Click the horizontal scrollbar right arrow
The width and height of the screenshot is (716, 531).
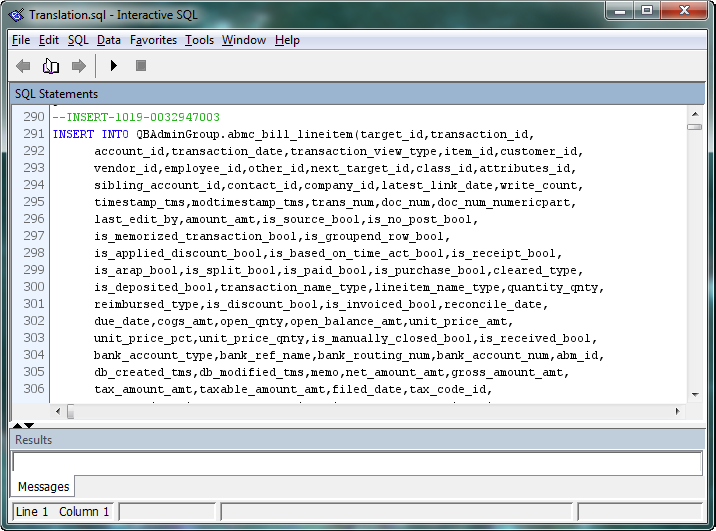(x=679, y=411)
